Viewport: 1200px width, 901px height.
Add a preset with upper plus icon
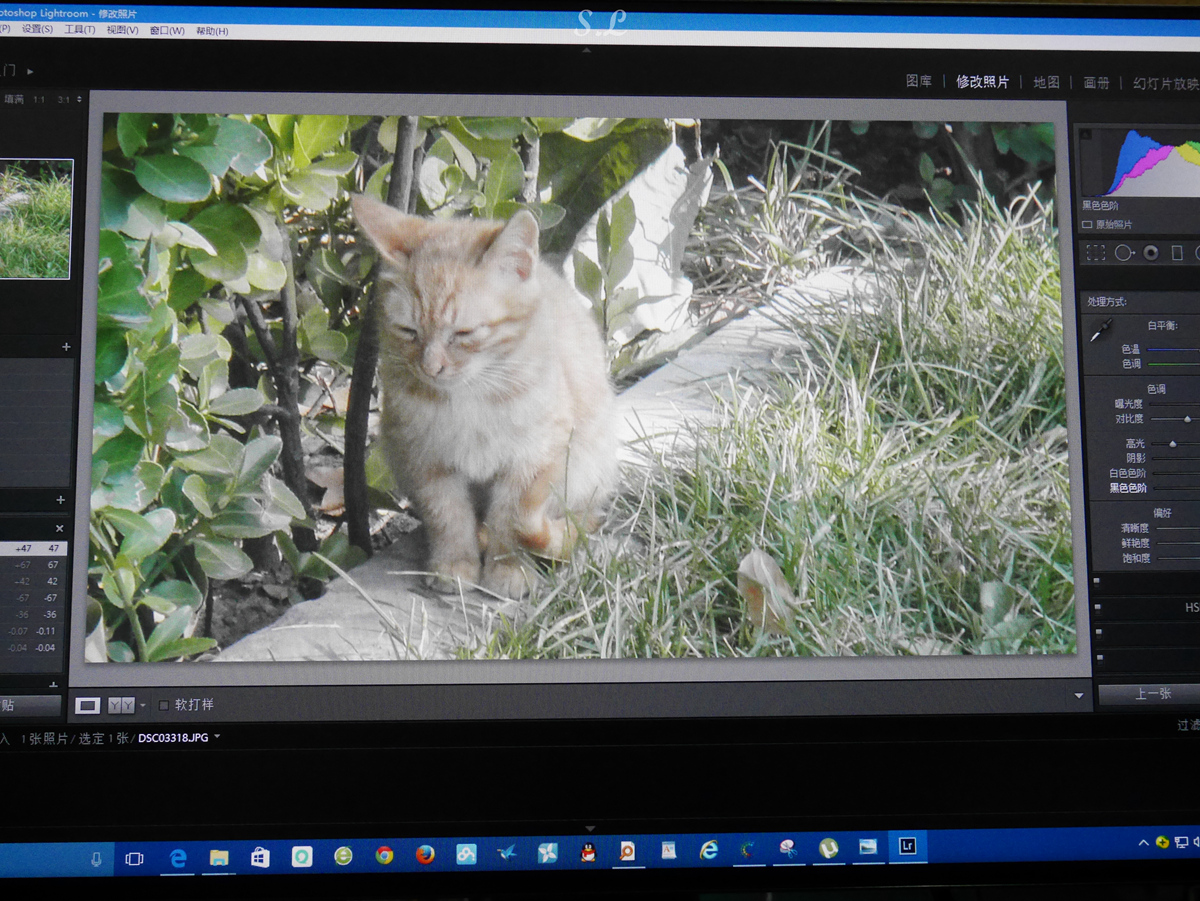(x=66, y=346)
